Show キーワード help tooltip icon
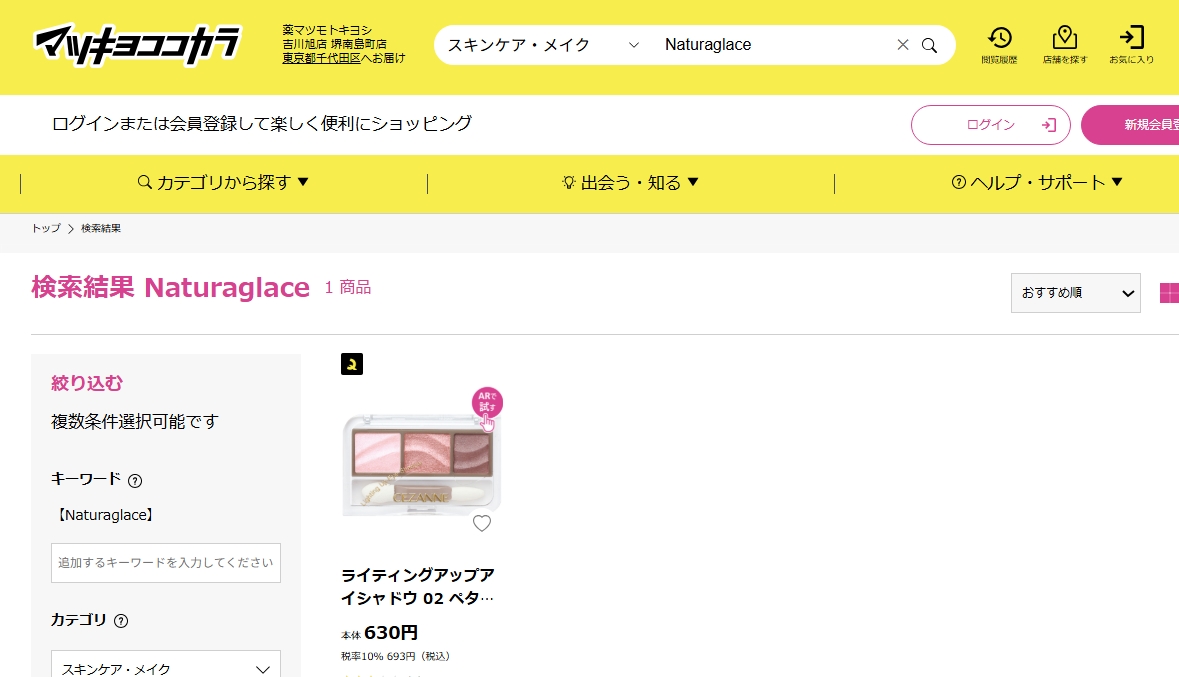Screen dimensions: 1179x677 tap(135, 481)
